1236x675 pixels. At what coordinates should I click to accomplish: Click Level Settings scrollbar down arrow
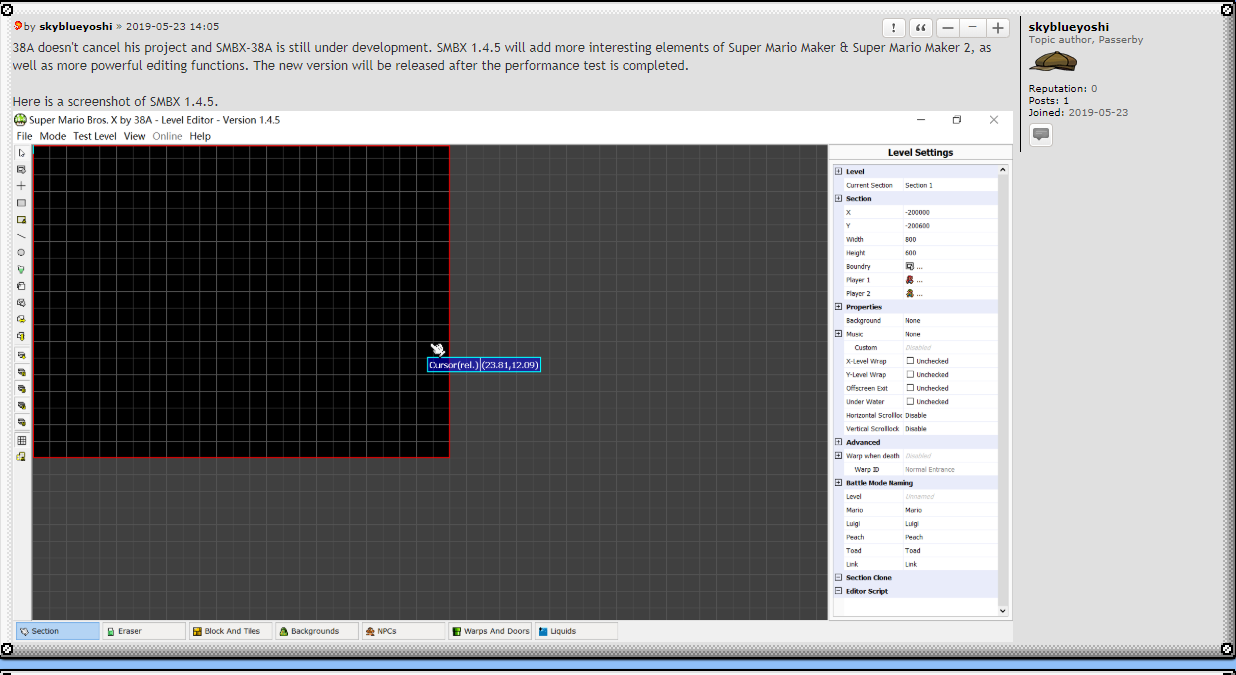coord(1003,610)
